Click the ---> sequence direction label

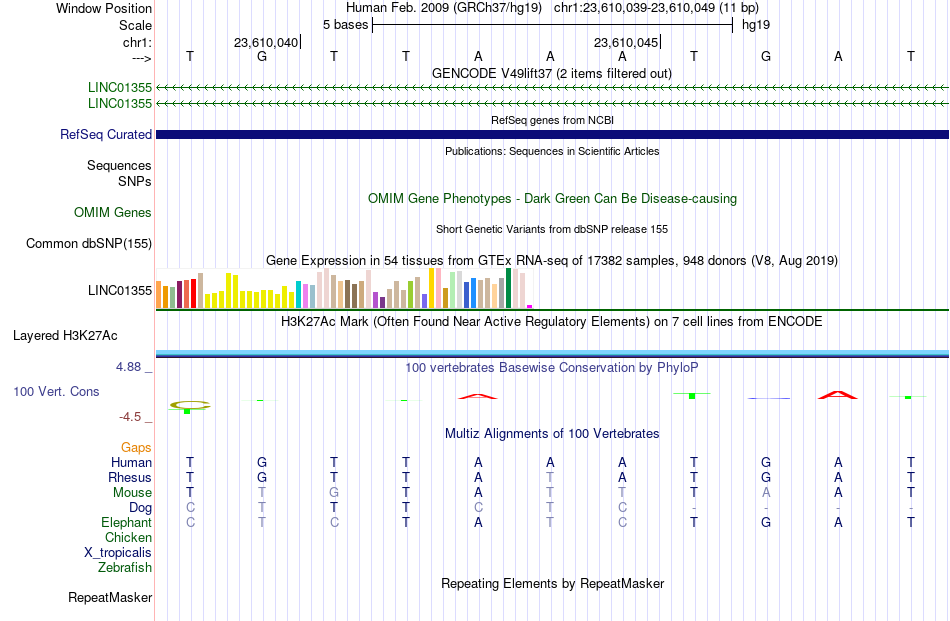141,58
